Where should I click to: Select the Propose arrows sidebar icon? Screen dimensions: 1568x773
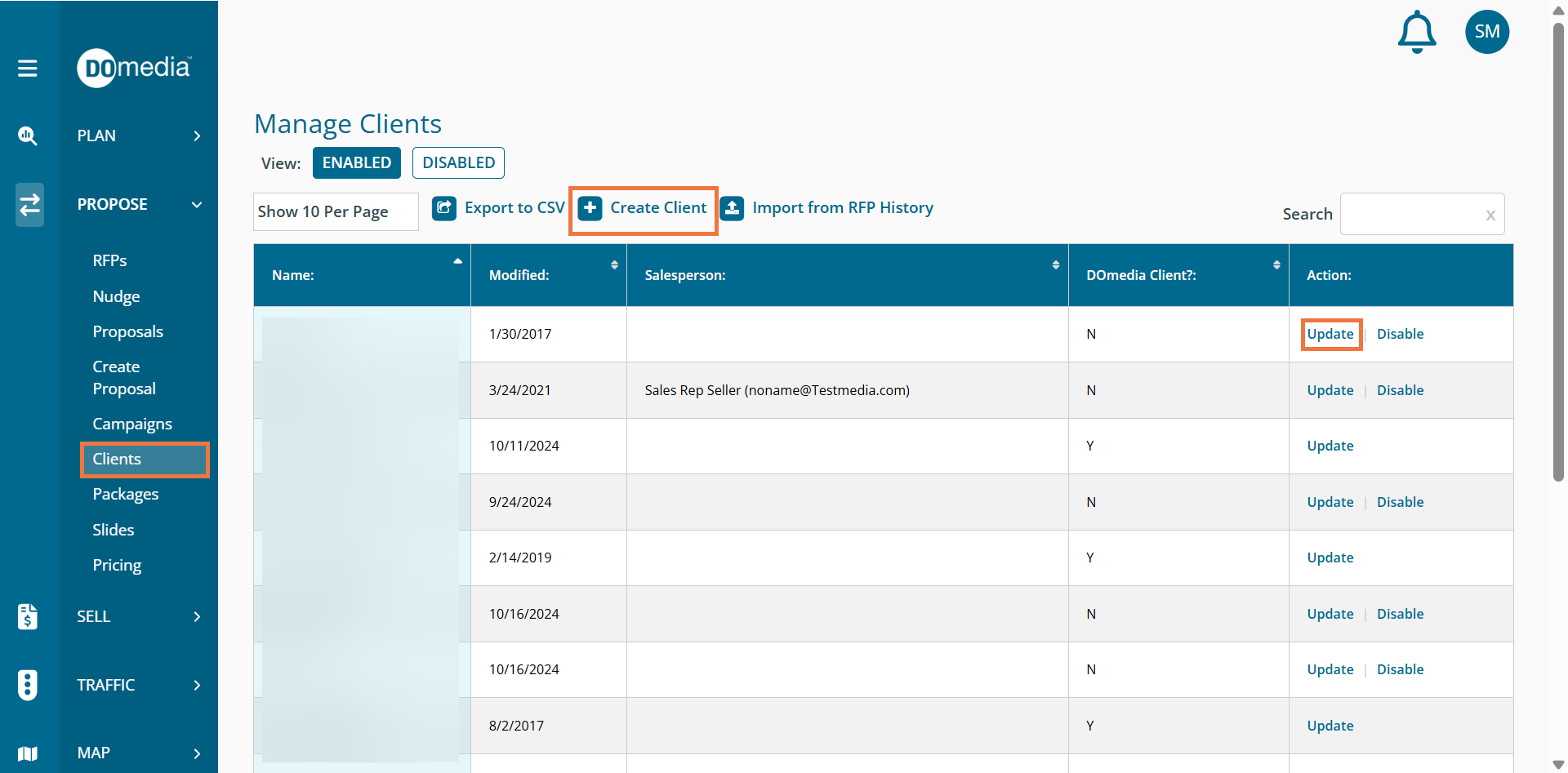pyautogui.click(x=29, y=204)
